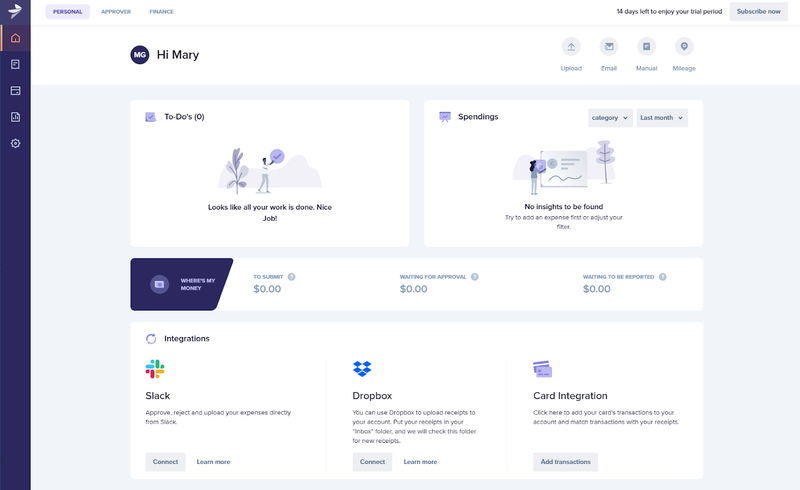This screenshot has width=800, height=490.
Task: Click the Card Integration title
Action: tap(570, 396)
